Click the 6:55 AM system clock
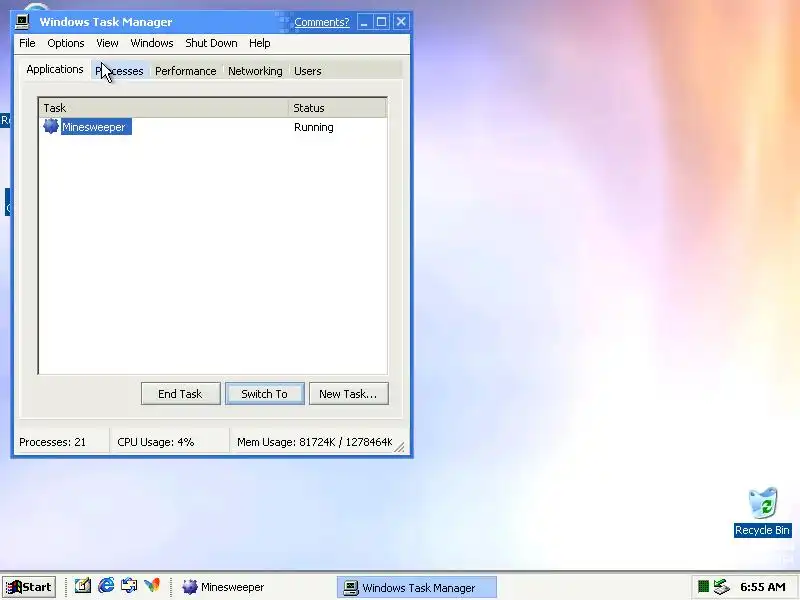The height and width of the screenshot is (600, 800). [763, 587]
